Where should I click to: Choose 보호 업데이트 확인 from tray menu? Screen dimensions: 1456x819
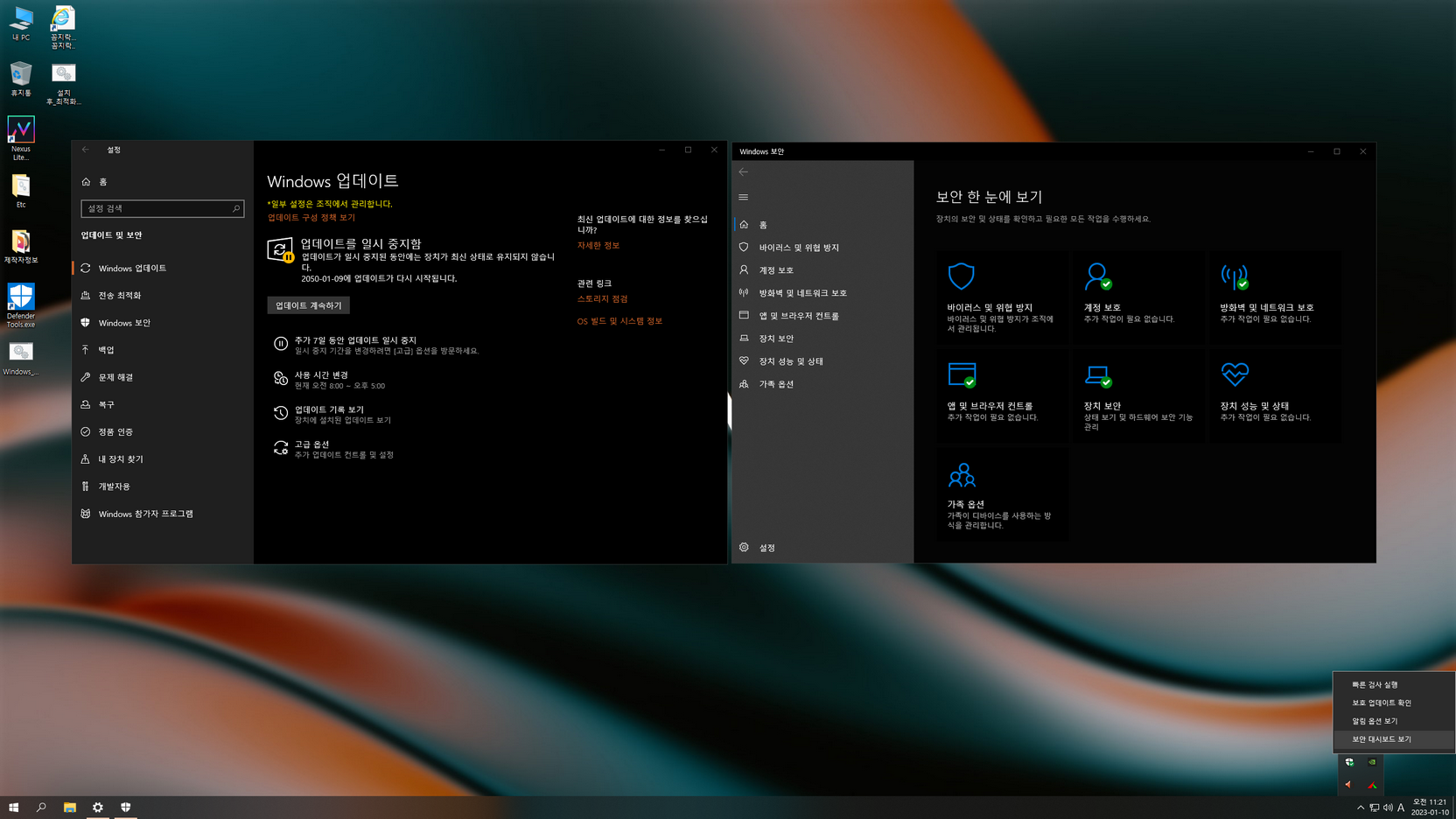coord(1394,703)
